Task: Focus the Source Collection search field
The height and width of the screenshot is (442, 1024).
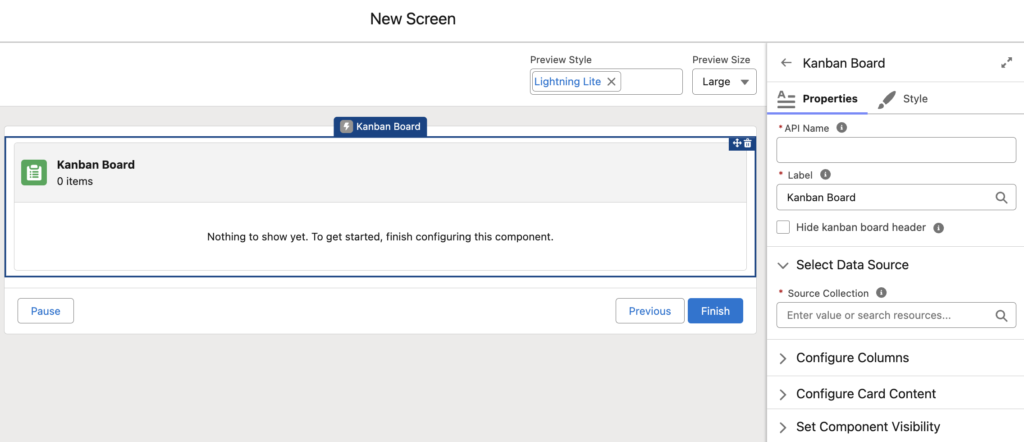Action: coord(896,315)
